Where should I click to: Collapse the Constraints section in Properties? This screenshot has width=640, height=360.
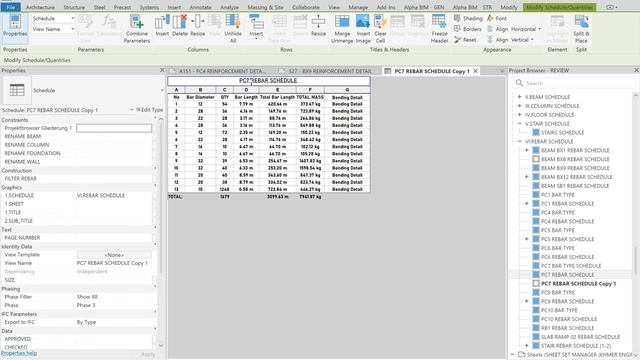(x=155, y=118)
